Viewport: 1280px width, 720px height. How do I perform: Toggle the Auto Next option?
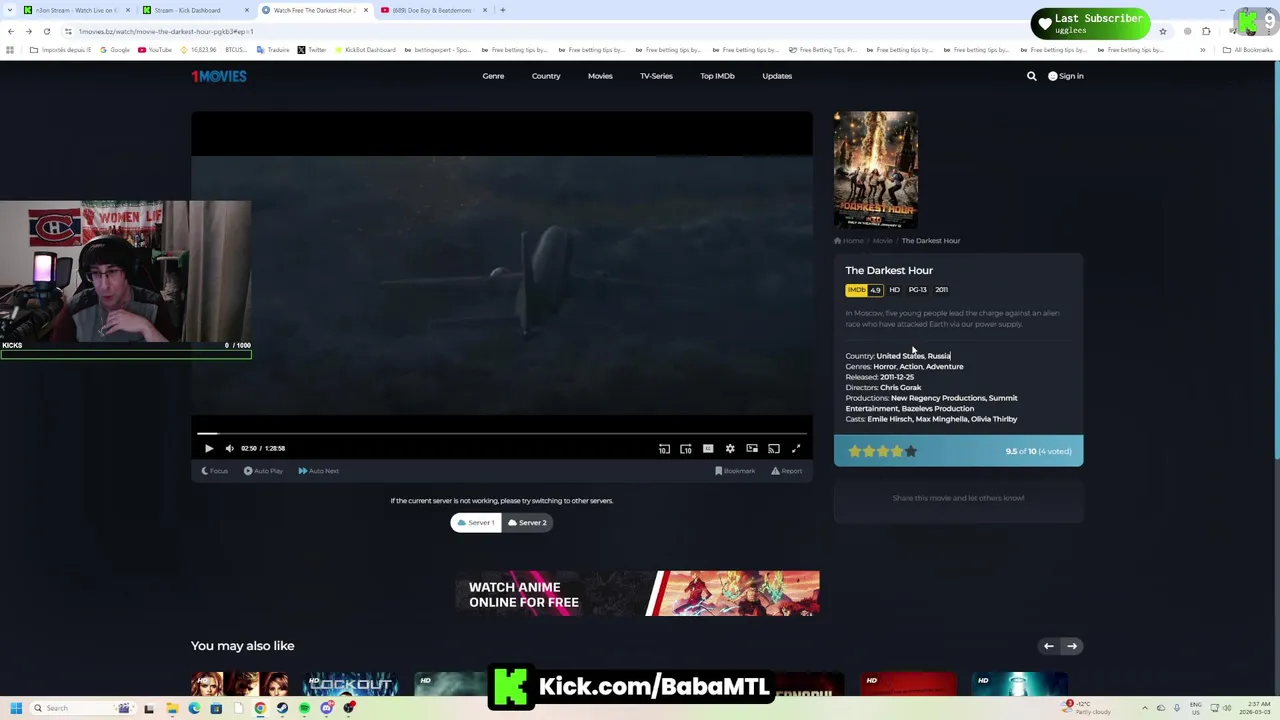(x=319, y=471)
